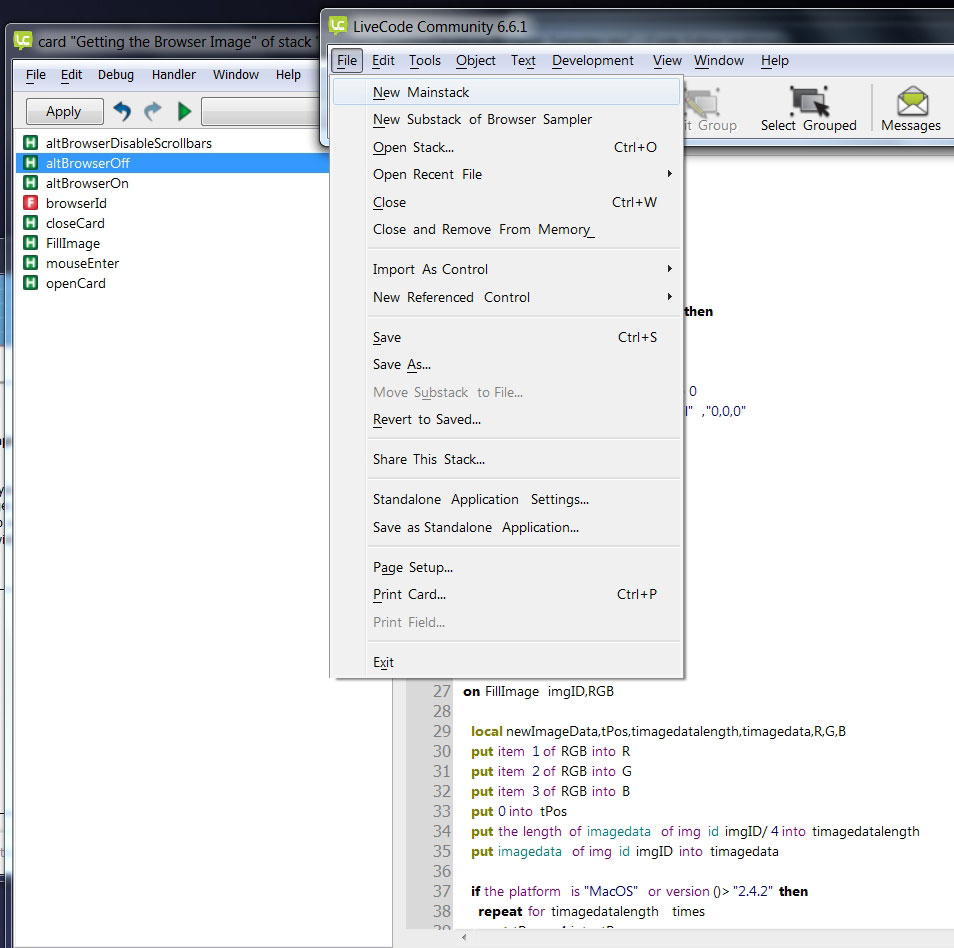This screenshot has width=954, height=948.
Task: Click the Apply button
Action: click(x=64, y=112)
